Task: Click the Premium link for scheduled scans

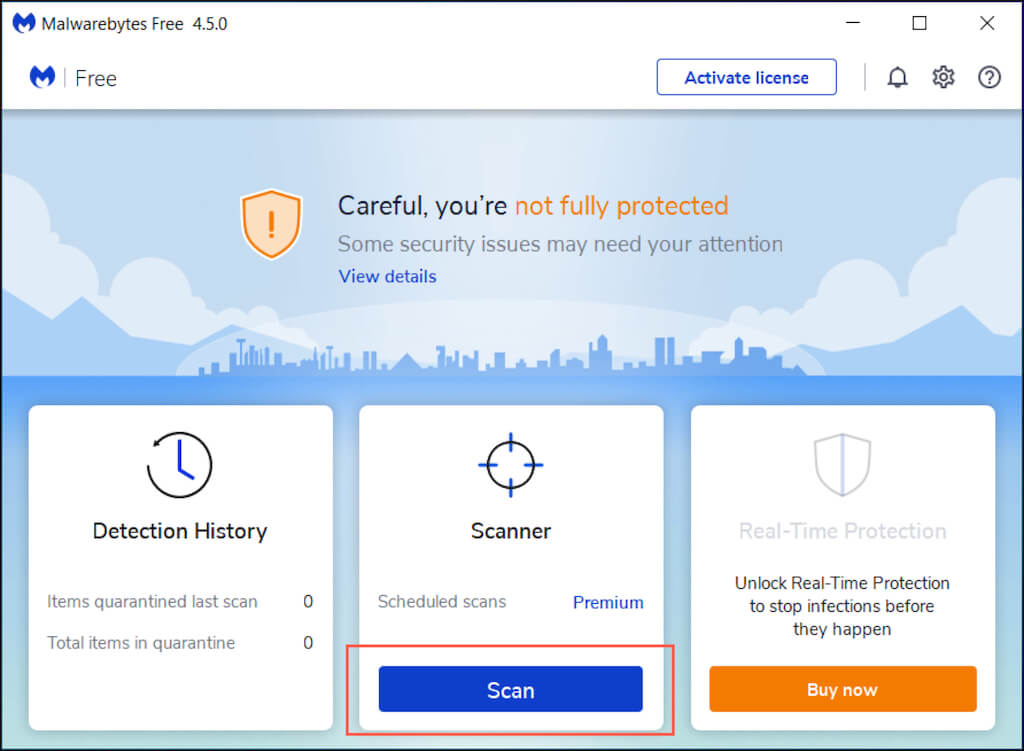Action: pos(608,602)
